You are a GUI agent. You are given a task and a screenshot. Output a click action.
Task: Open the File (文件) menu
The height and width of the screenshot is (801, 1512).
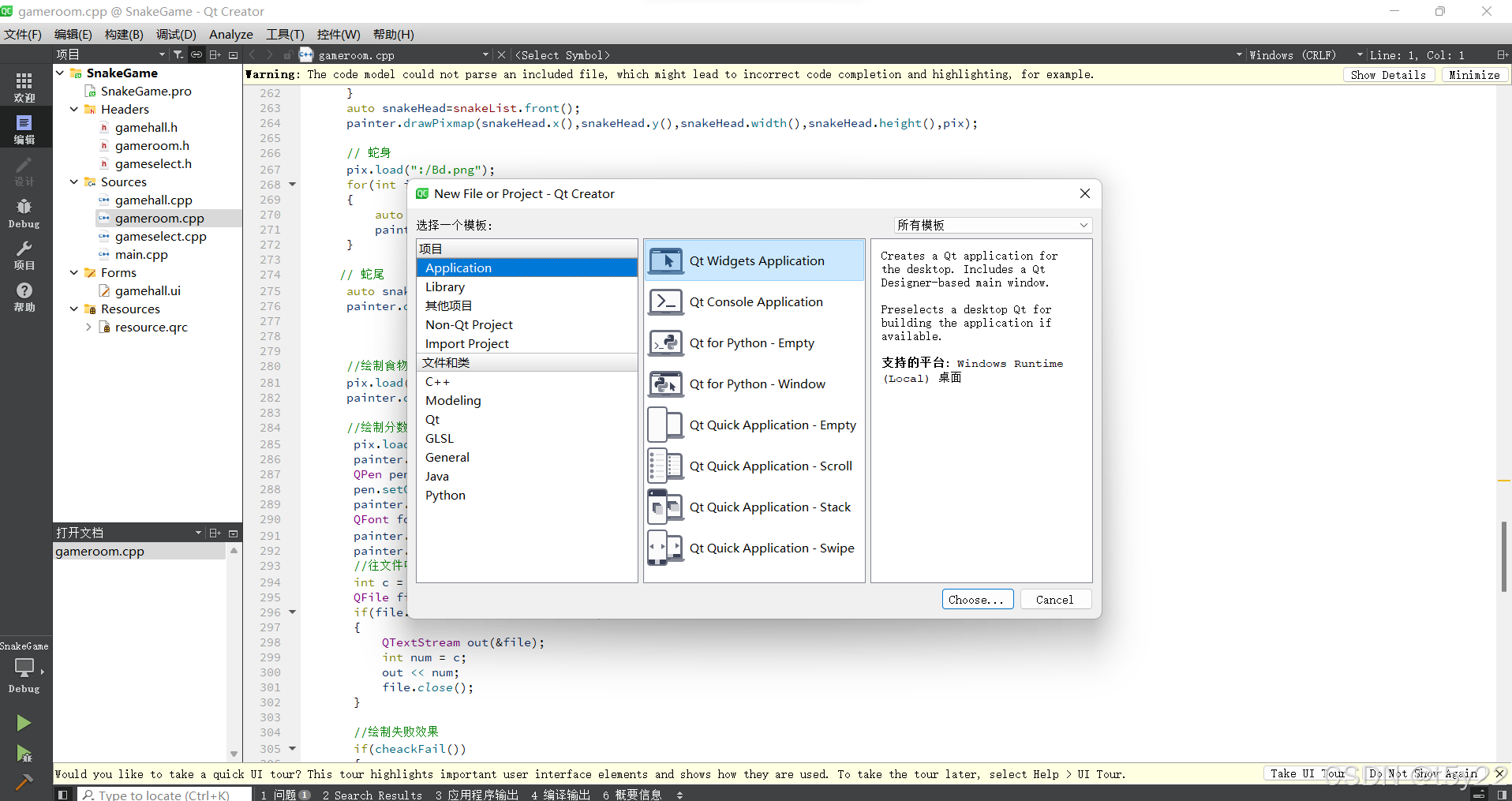(23, 34)
